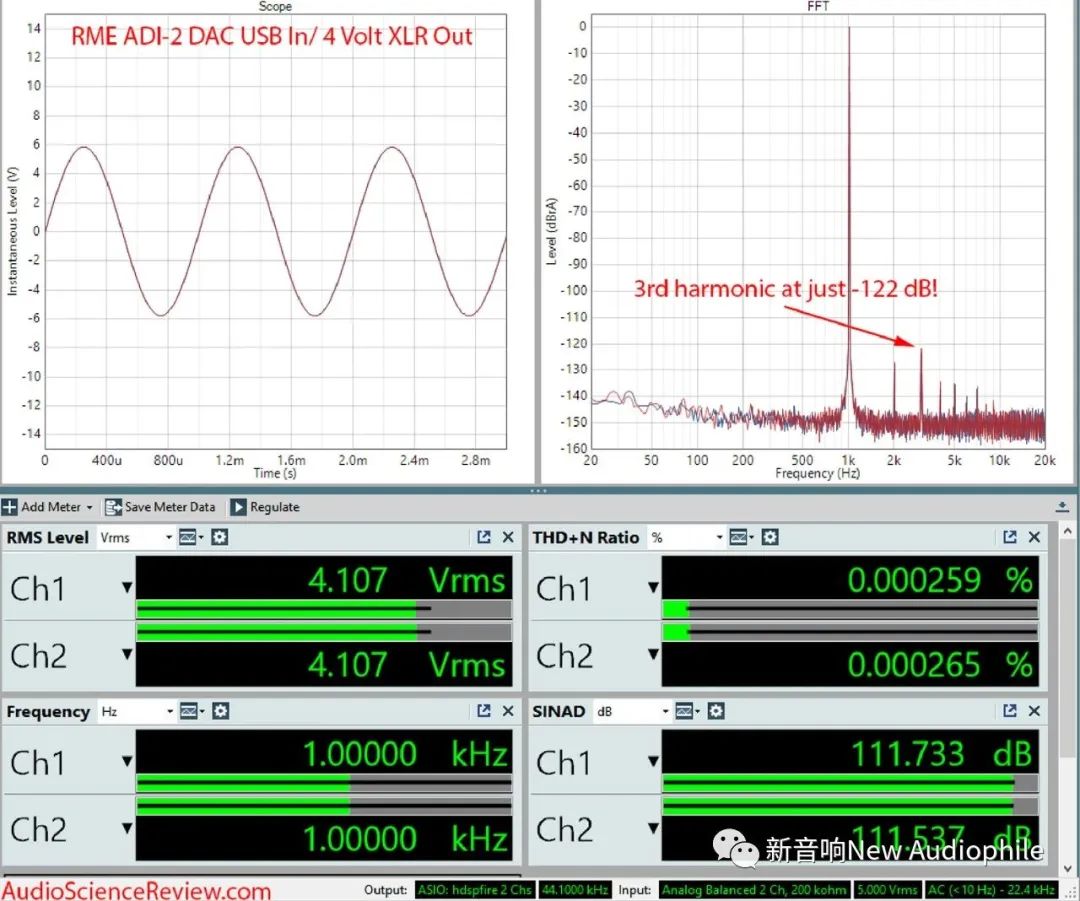Open SINAD unit dropdown (dB)
Screen dimensions: 1080x901
coord(632,712)
